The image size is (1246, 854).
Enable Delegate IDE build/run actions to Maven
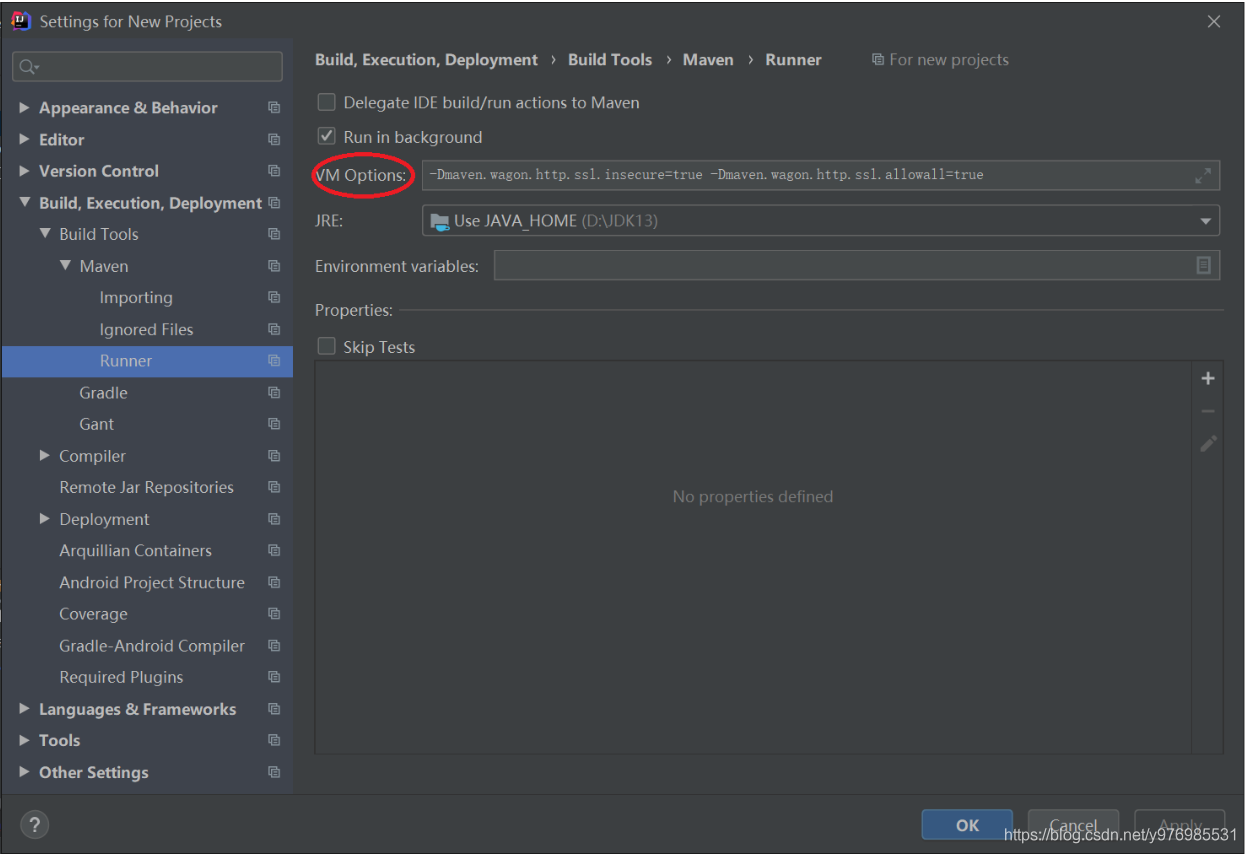click(326, 102)
